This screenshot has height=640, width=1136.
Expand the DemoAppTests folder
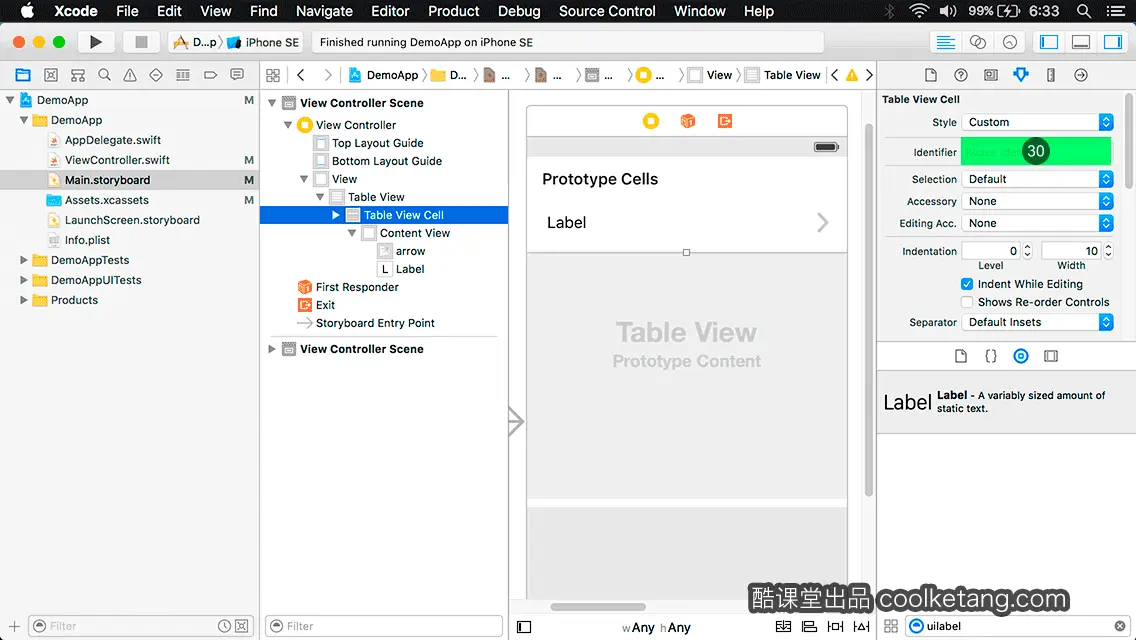[x=23, y=259]
